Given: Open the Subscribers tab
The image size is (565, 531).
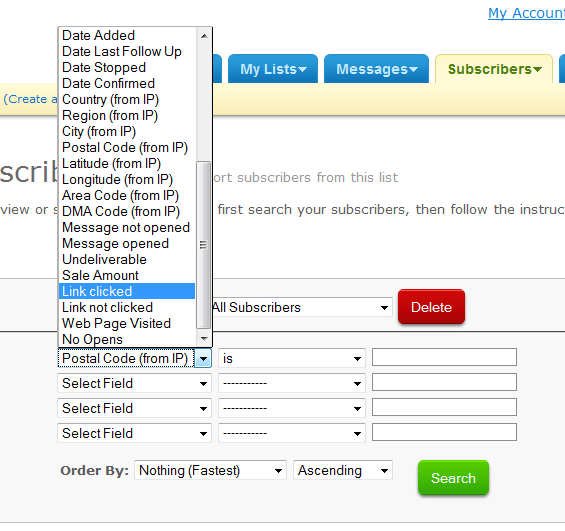Looking at the screenshot, I should click(494, 69).
